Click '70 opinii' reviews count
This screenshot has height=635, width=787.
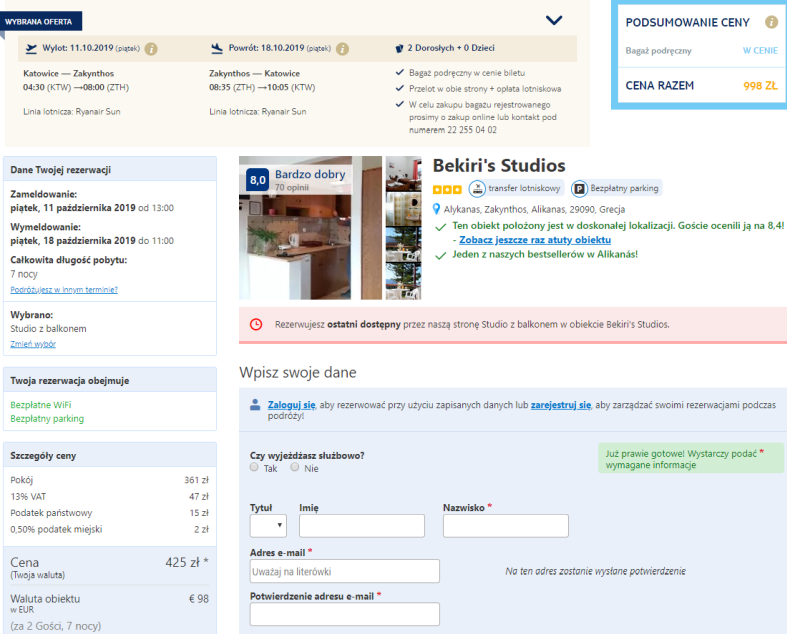(292, 187)
